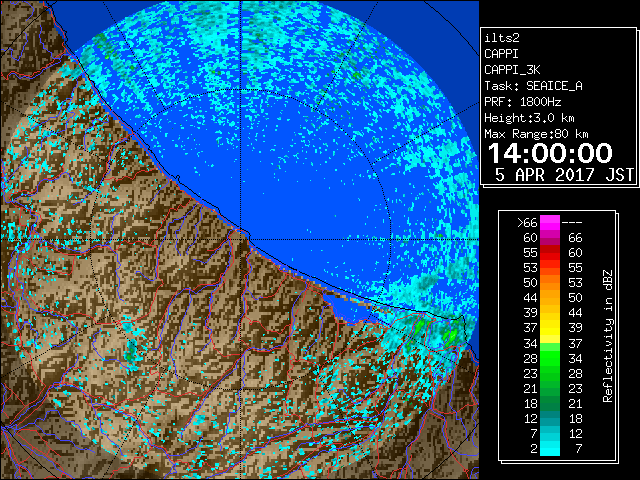Click the 'CAPPI_3K' product label
Screen dimensions: 640x480
click(x=512, y=70)
